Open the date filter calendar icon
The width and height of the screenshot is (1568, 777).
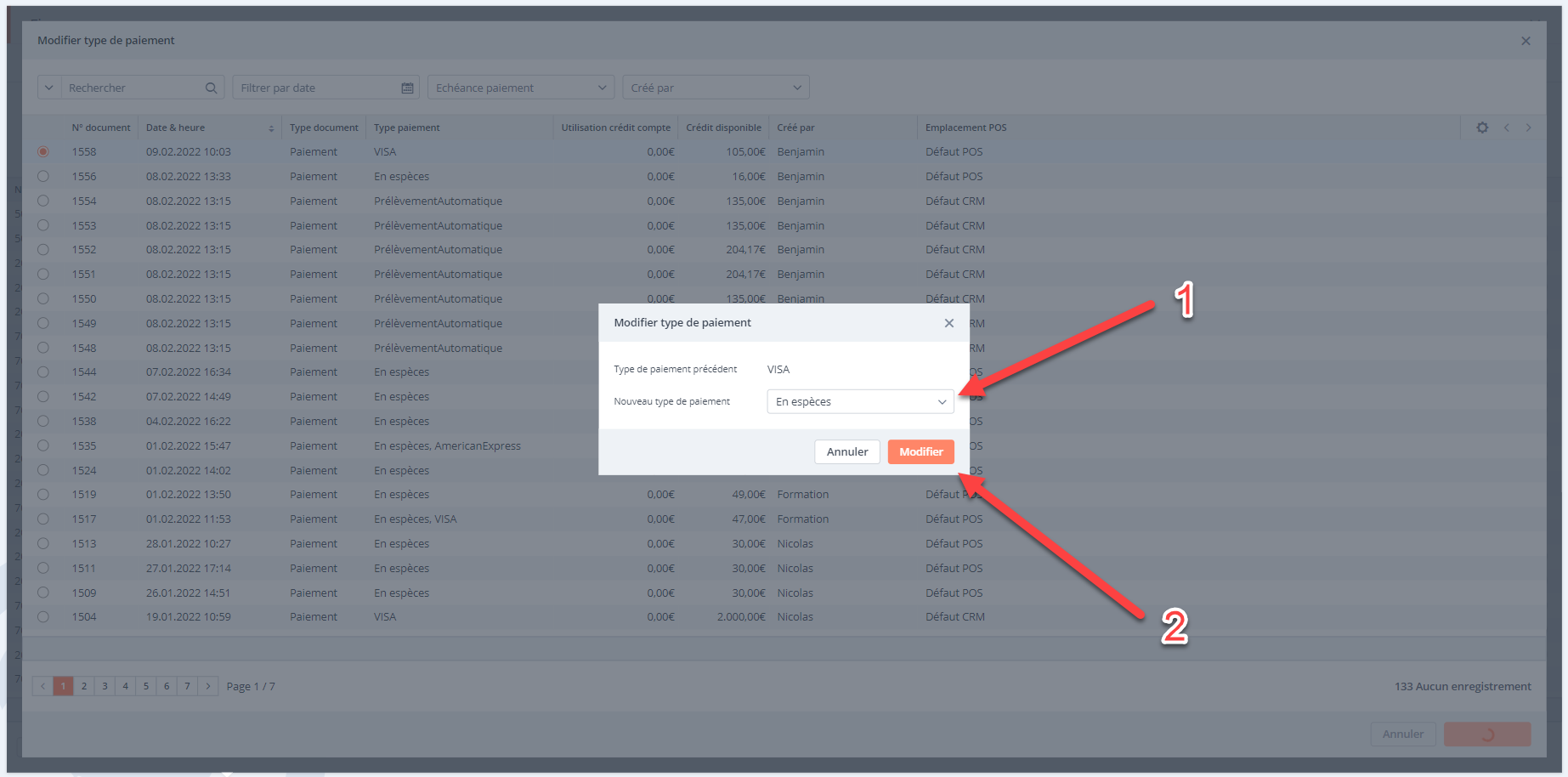point(407,88)
